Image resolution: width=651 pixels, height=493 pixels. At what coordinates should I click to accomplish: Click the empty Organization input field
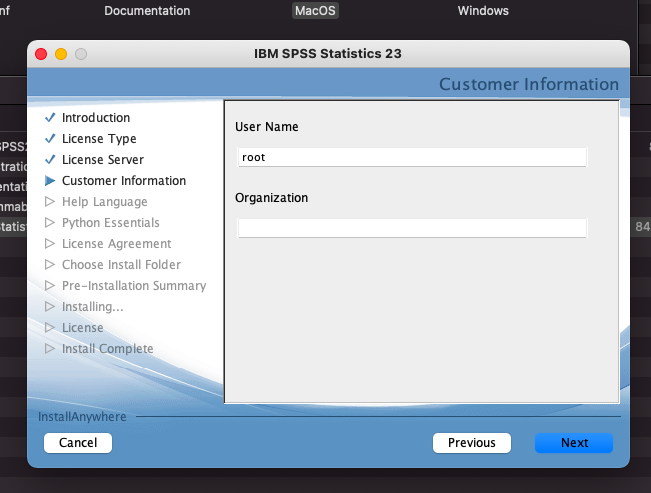tap(412, 228)
